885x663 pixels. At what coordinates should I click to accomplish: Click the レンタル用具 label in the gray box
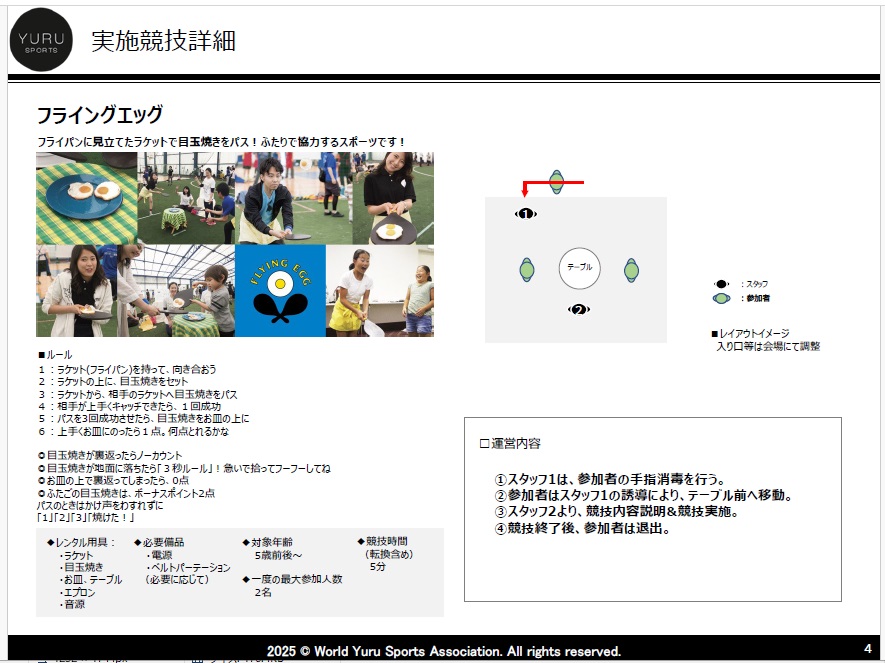tap(84, 541)
